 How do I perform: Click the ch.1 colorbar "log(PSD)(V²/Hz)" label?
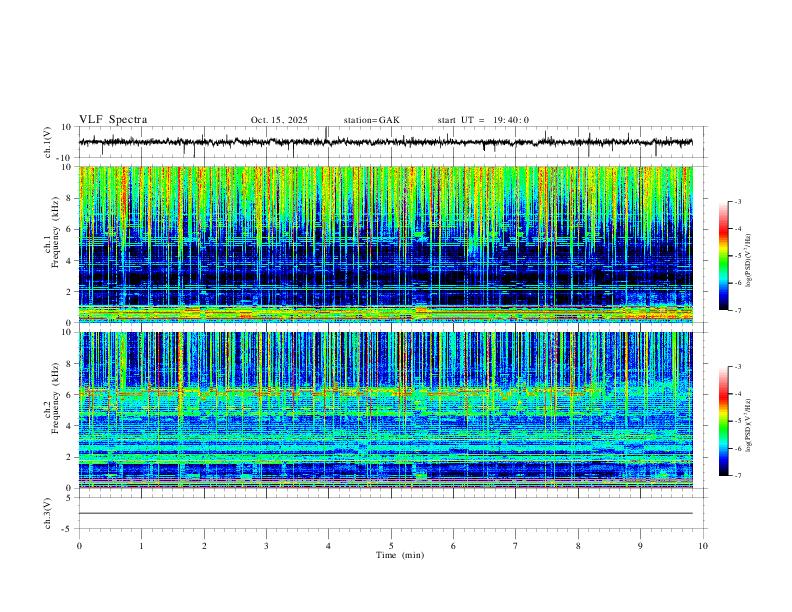(x=749, y=261)
